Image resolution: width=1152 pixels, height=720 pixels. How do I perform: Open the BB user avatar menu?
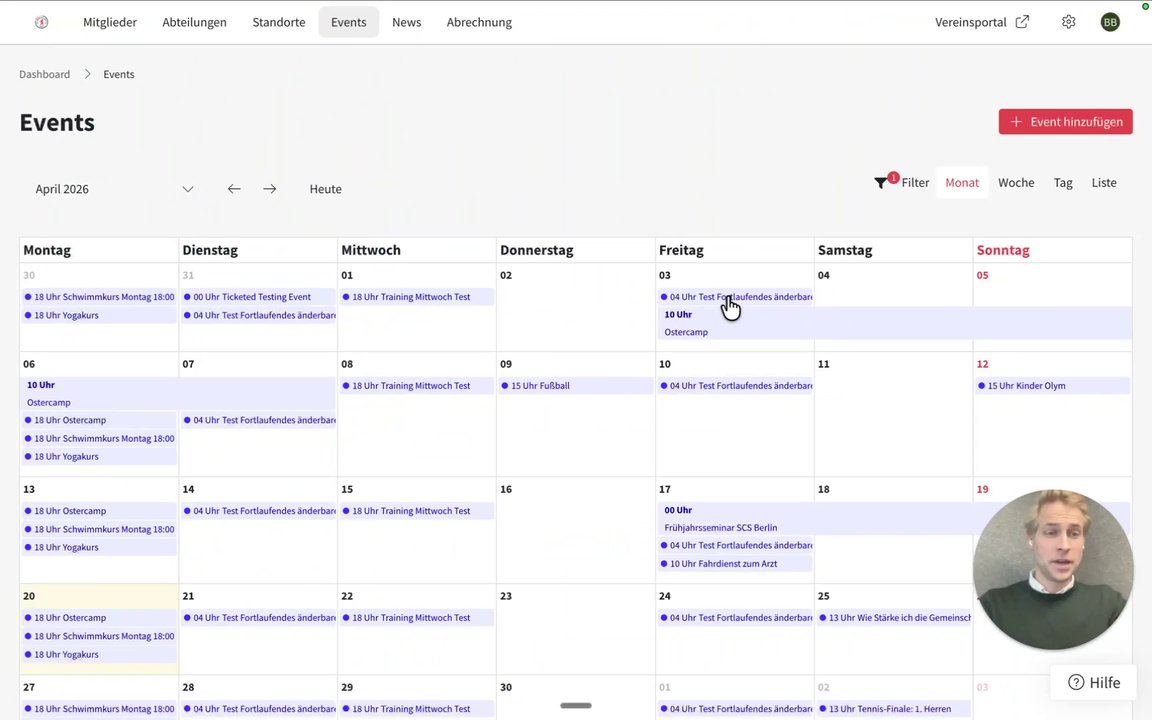[1110, 22]
